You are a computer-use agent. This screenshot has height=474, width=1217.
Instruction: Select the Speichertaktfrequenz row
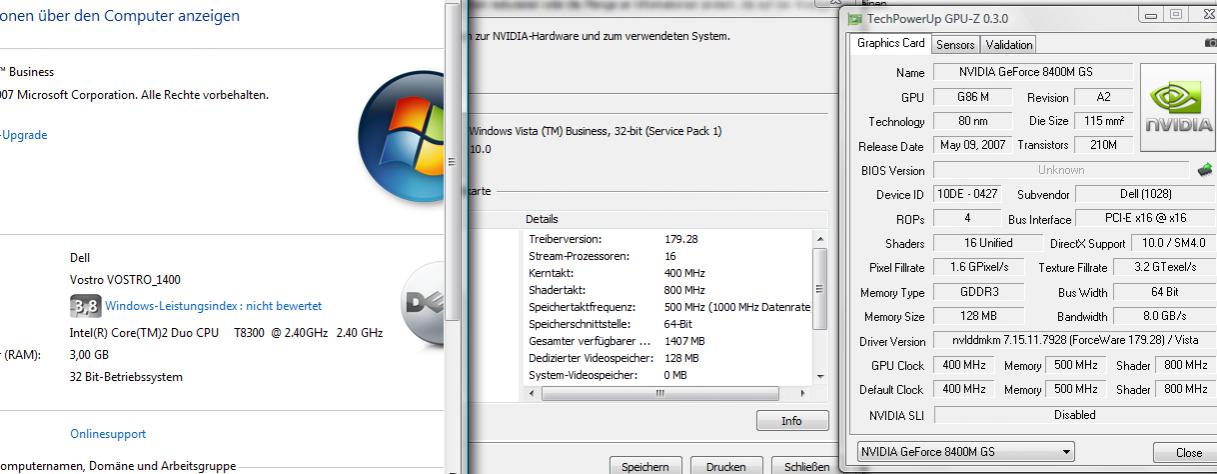point(667,307)
